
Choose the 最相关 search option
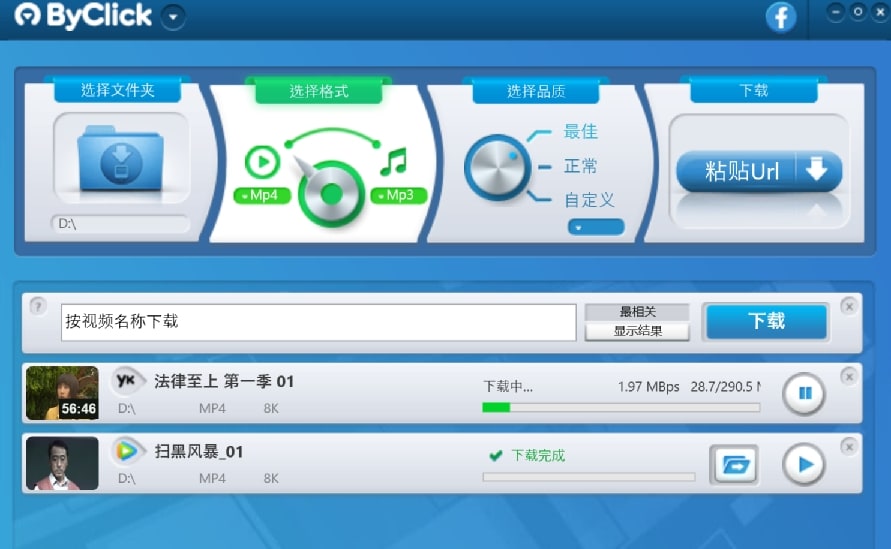[636, 312]
